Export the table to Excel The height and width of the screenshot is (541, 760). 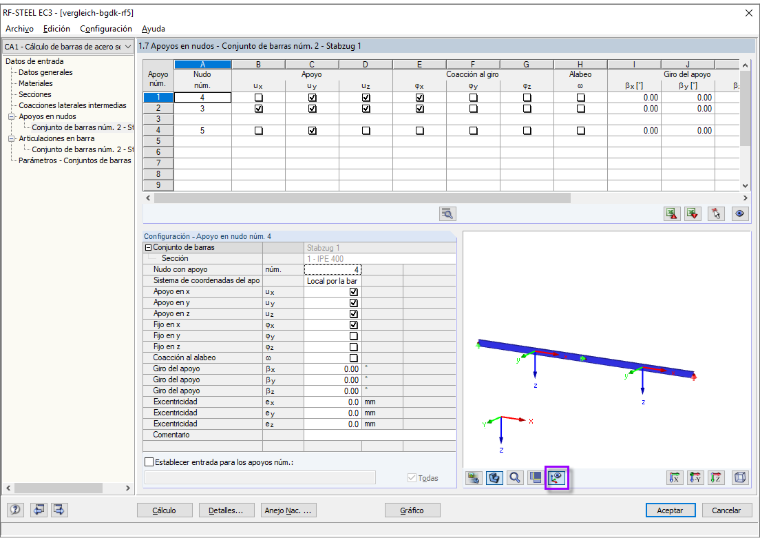(672, 214)
